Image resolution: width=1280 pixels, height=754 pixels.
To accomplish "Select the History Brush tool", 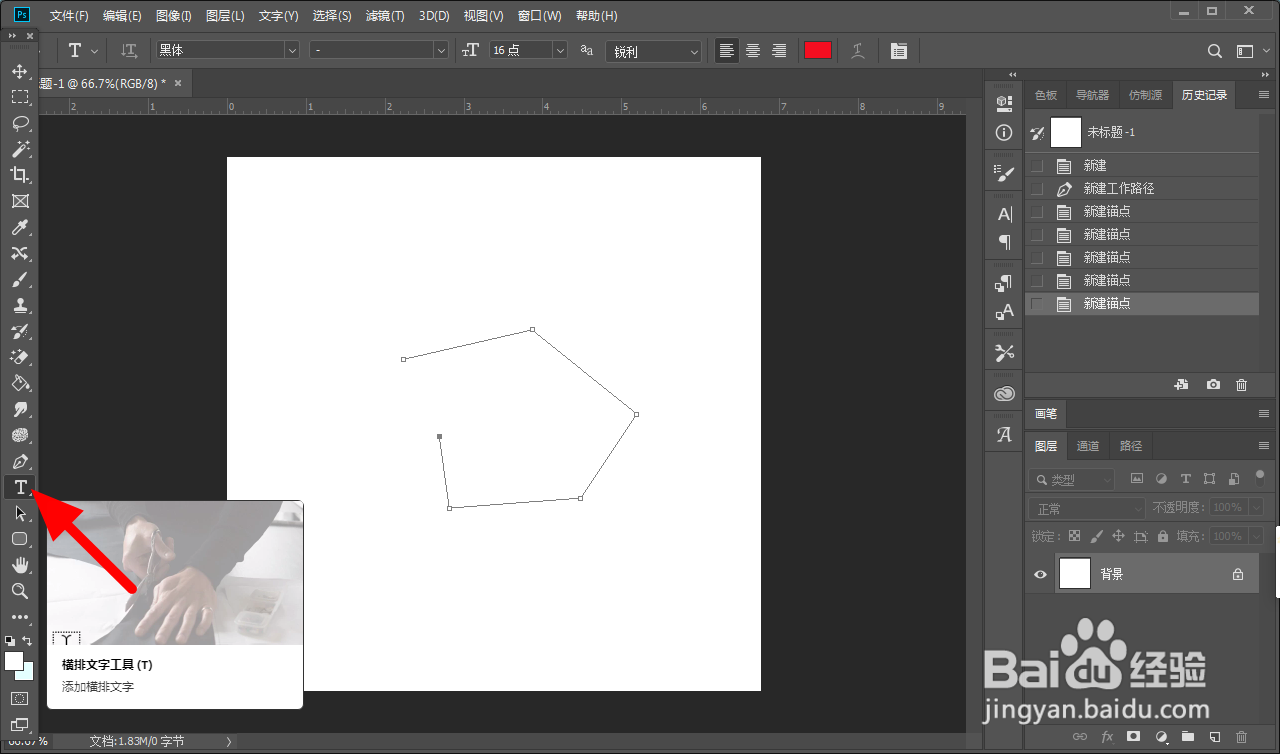I will click(19, 331).
